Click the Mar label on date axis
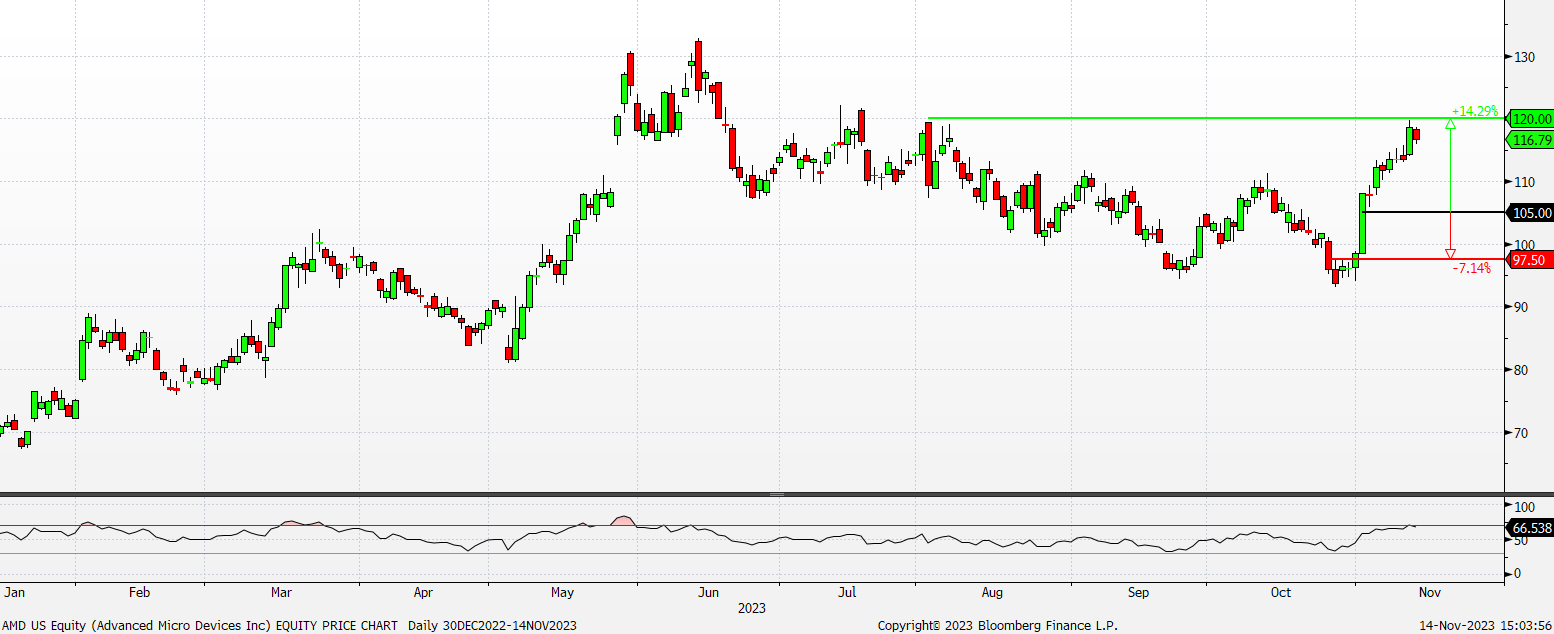Screen dimensions: 1554x634 tap(280, 593)
